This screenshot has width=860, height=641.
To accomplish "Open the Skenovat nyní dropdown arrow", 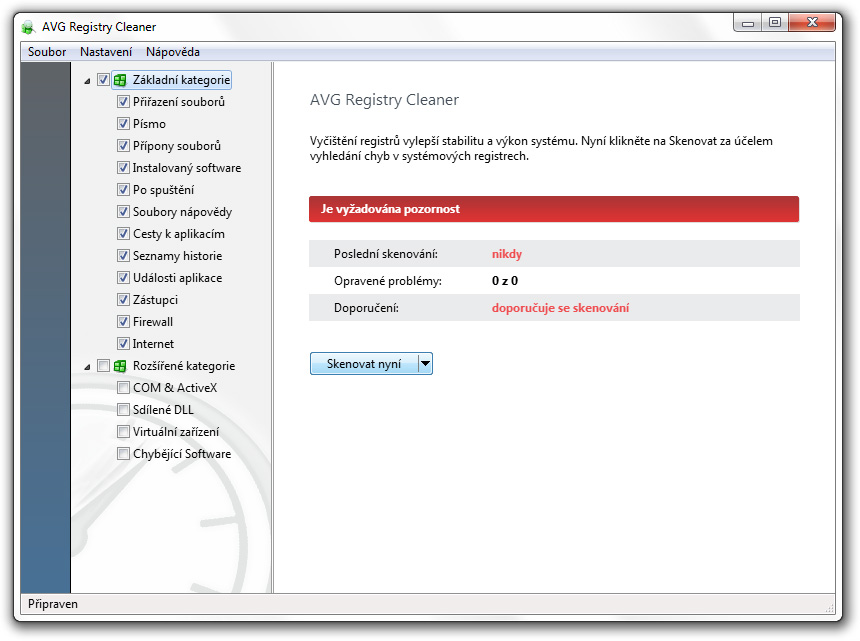I will (x=425, y=364).
